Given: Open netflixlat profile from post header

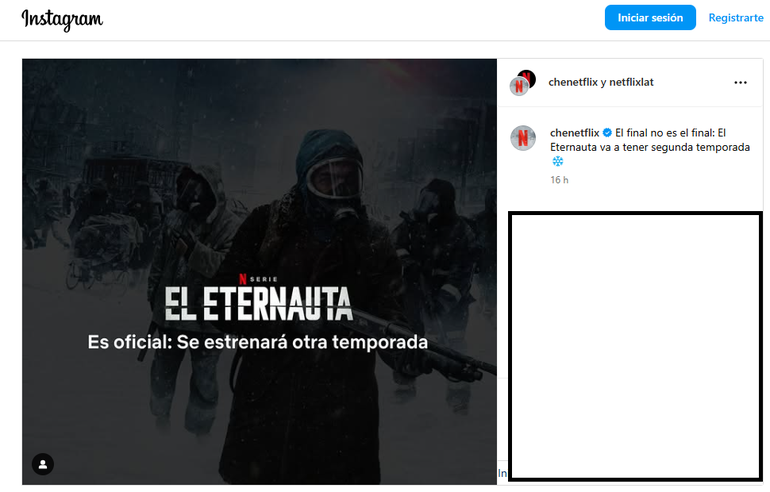Looking at the screenshot, I should point(631,82).
